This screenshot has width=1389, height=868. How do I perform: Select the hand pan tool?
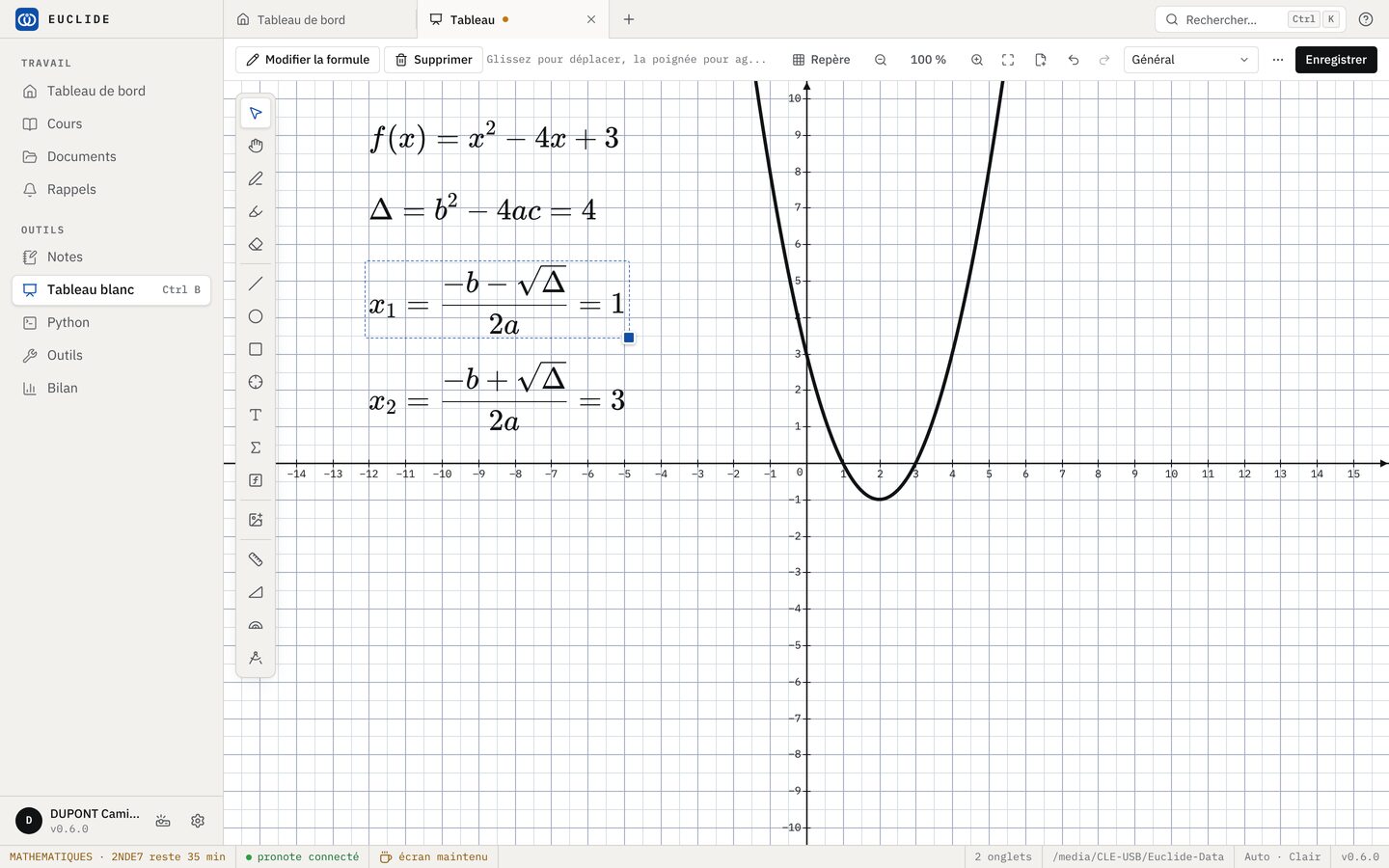pyautogui.click(x=256, y=147)
